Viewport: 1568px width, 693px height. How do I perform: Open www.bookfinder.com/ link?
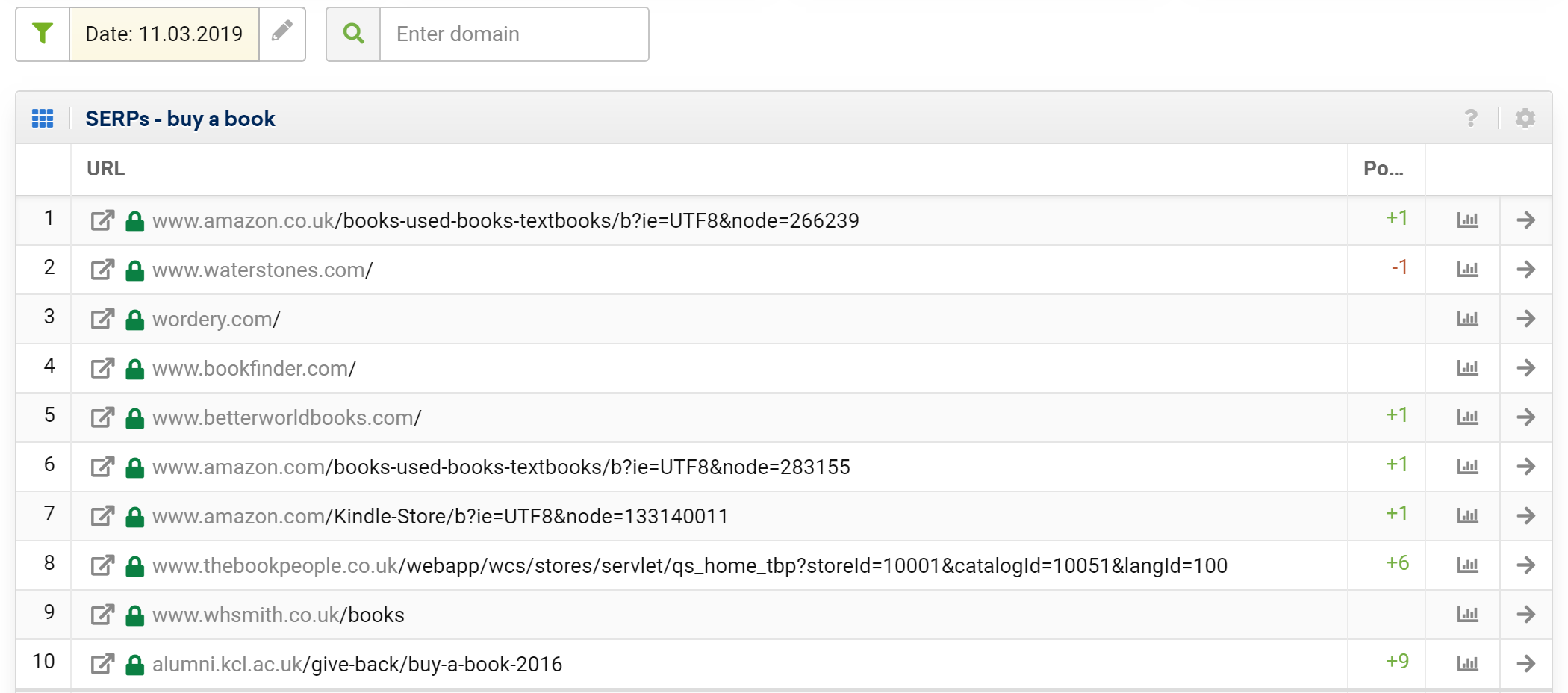click(255, 369)
